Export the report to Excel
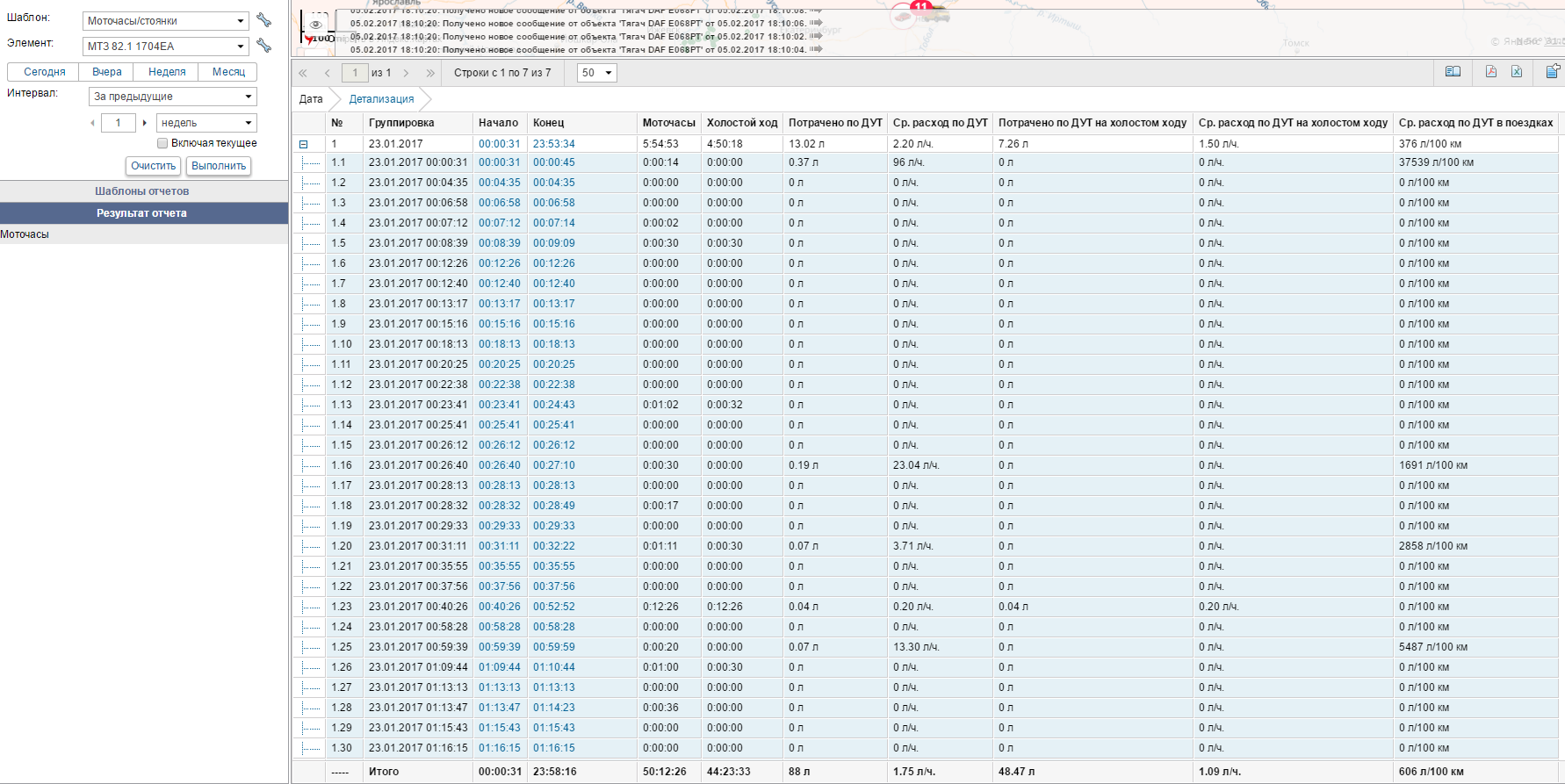The height and width of the screenshot is (784, 1565). coord(1517,72)
